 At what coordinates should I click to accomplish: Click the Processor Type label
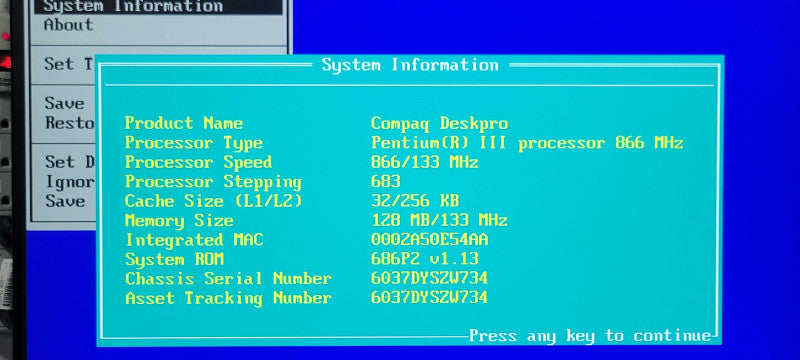click(194, 143)
